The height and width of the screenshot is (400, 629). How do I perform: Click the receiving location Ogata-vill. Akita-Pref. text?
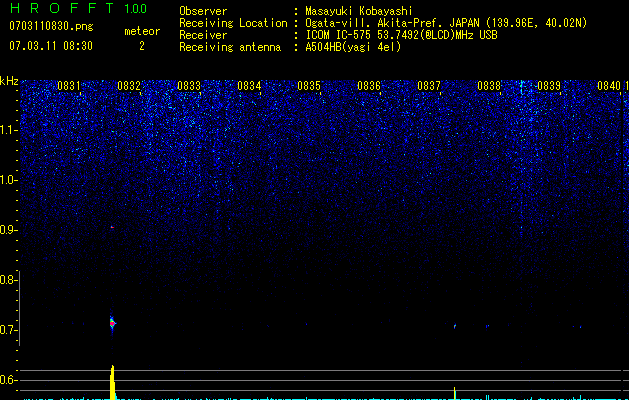(x=376, y=23)
